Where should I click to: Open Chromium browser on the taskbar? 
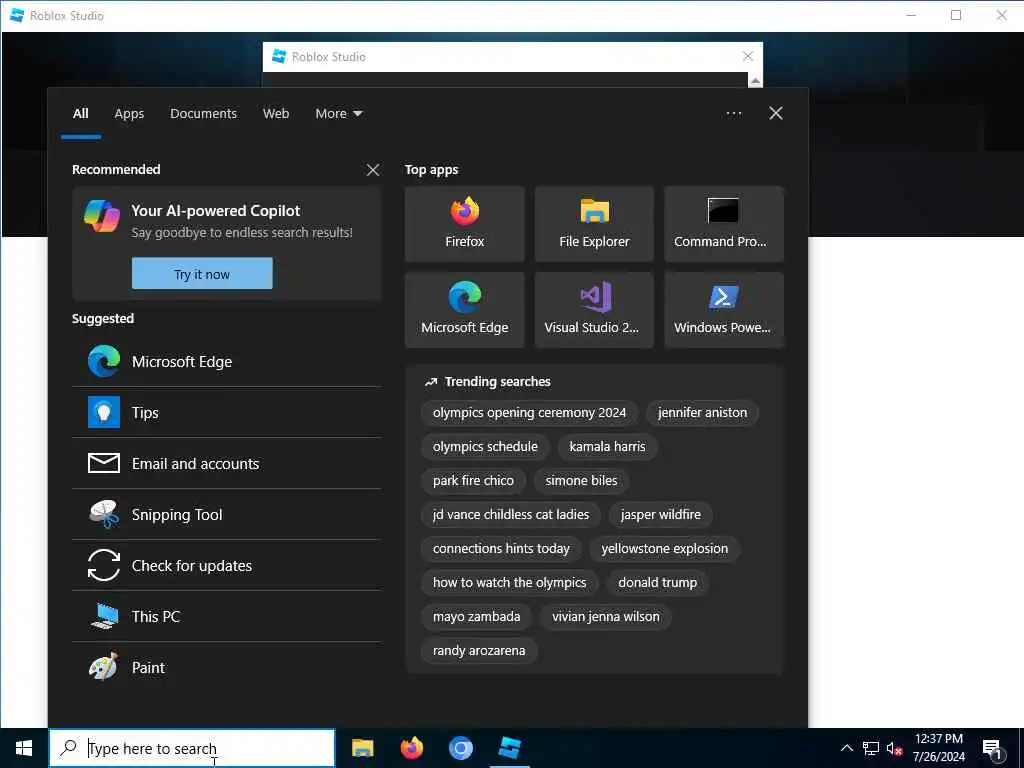pos(460,748)
